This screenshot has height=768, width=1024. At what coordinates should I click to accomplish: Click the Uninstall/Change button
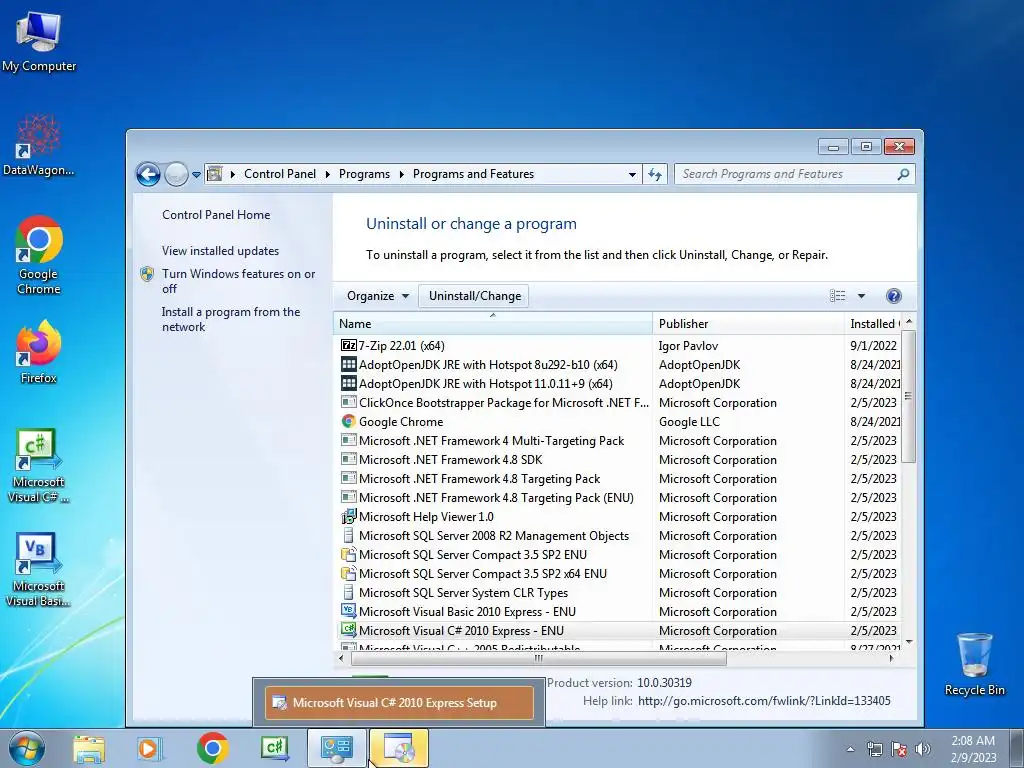[x=475, y=296]
